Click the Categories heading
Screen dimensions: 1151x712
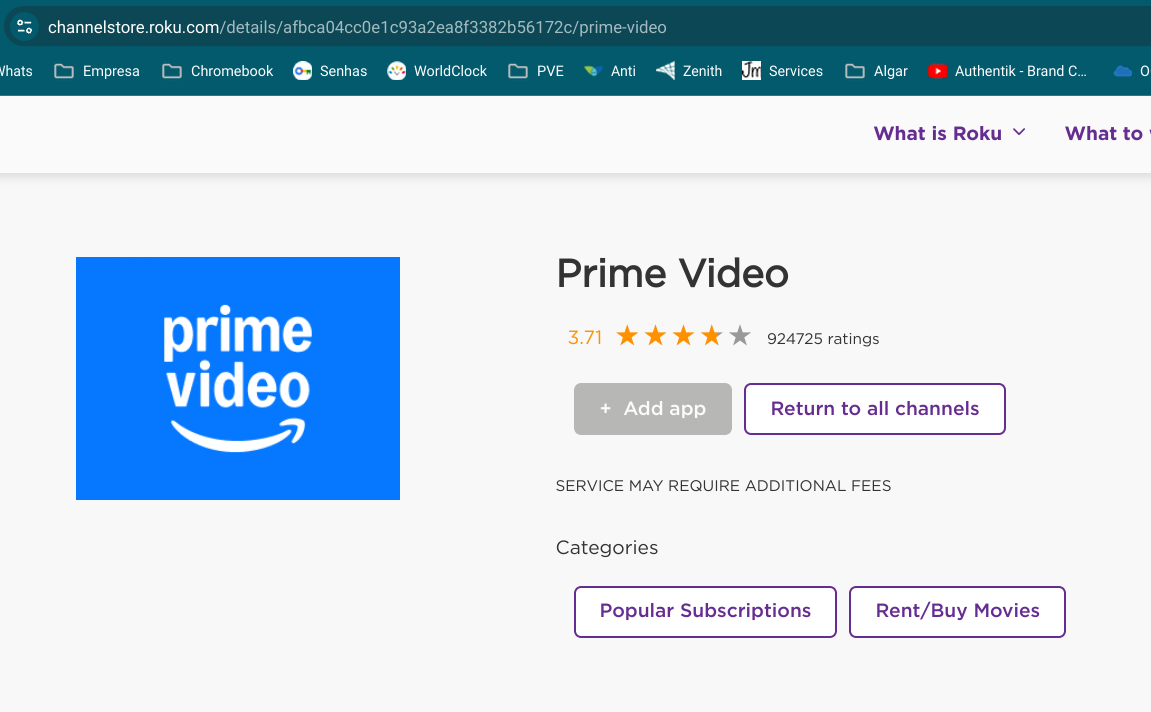pos(606,548)
